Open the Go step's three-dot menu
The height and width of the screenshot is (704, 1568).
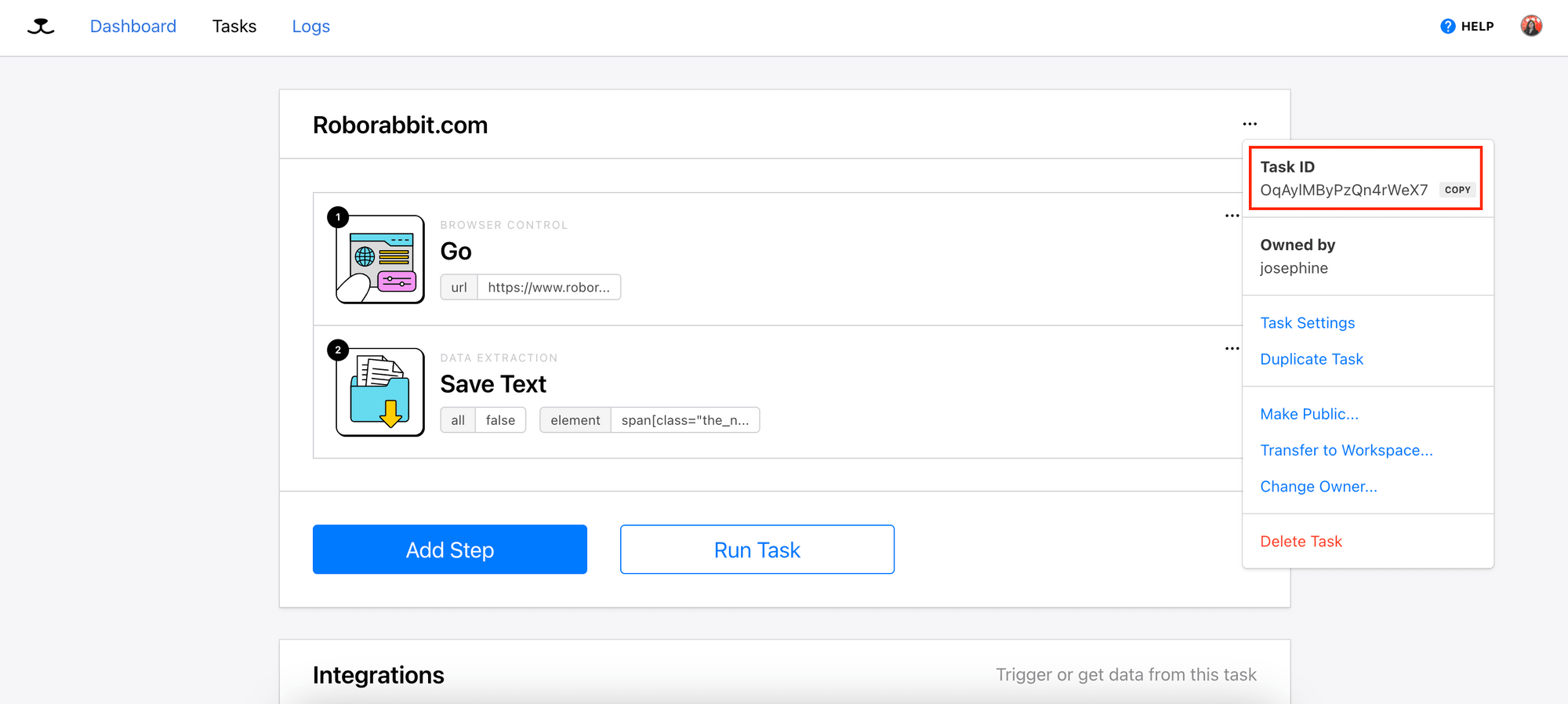(x=1232, y=216)
